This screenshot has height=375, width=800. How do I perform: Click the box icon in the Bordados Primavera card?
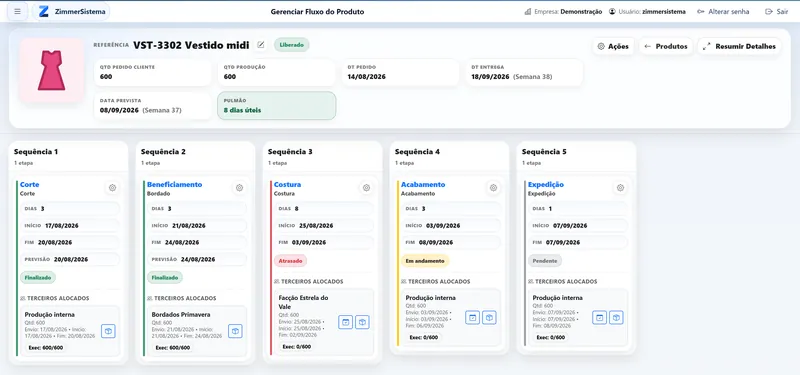(x=235, y=331)
